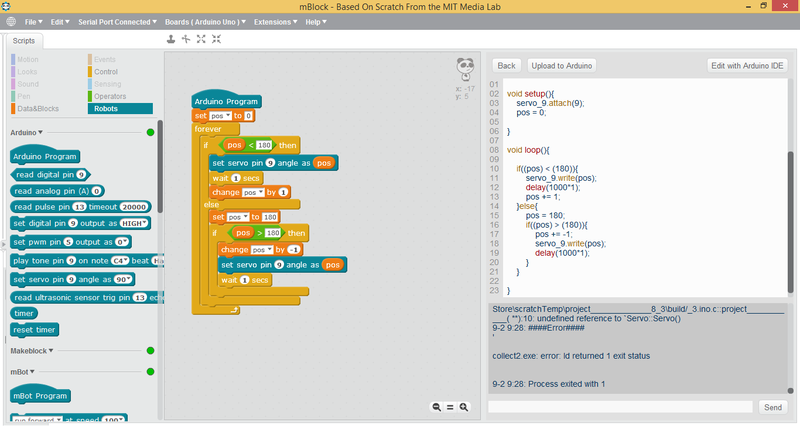Select the duplicate stamp tool icon
Image resolution: width=800 pixels, height=426 pixels.
(171, 39)
